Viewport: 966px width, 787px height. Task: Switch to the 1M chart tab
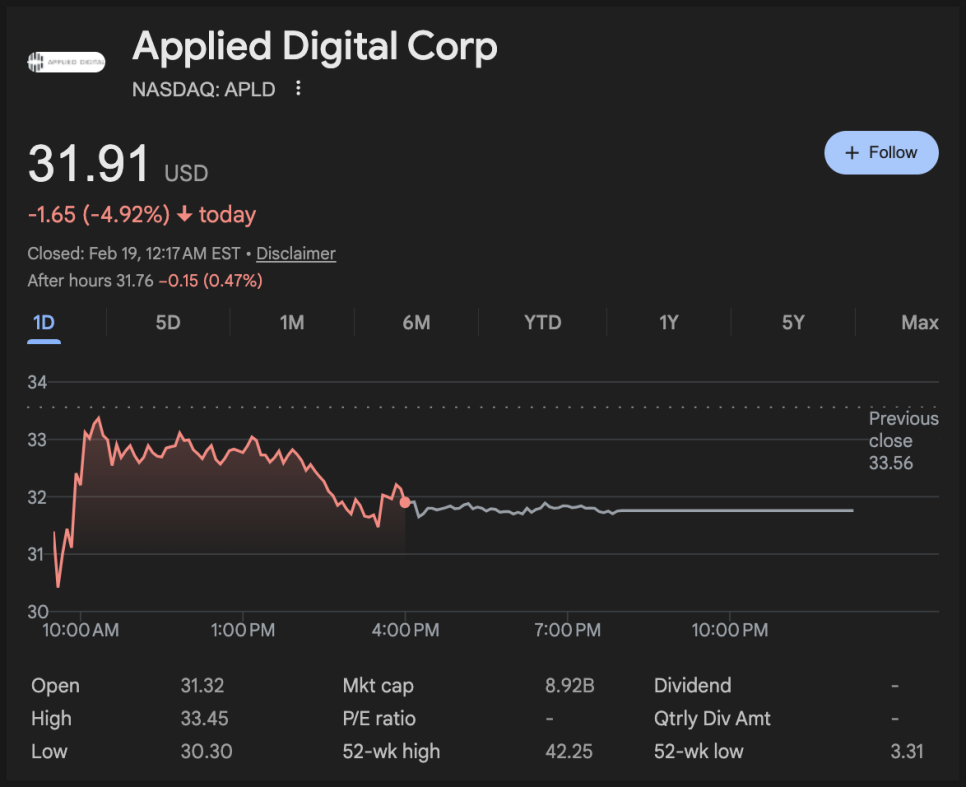(x=292, y=323)
